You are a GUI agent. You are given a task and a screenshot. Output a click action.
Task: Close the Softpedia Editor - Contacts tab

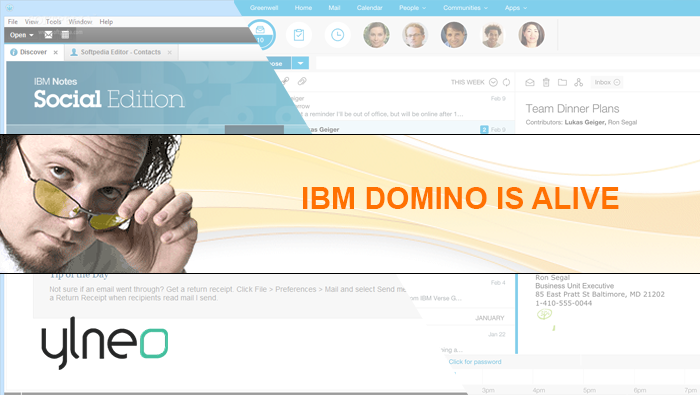(170, 52)
